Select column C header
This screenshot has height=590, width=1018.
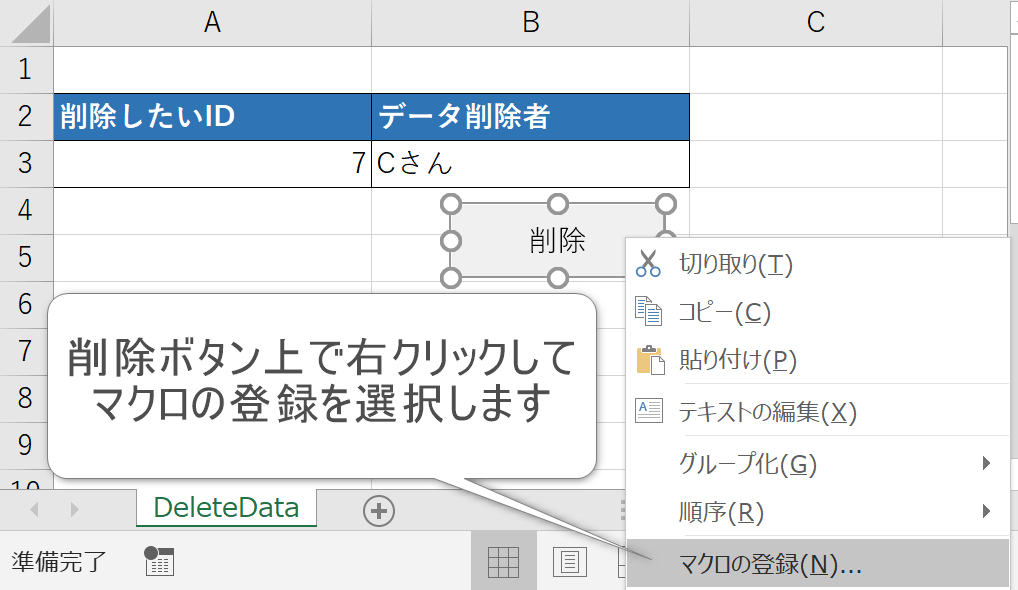[x=815, y=23]
